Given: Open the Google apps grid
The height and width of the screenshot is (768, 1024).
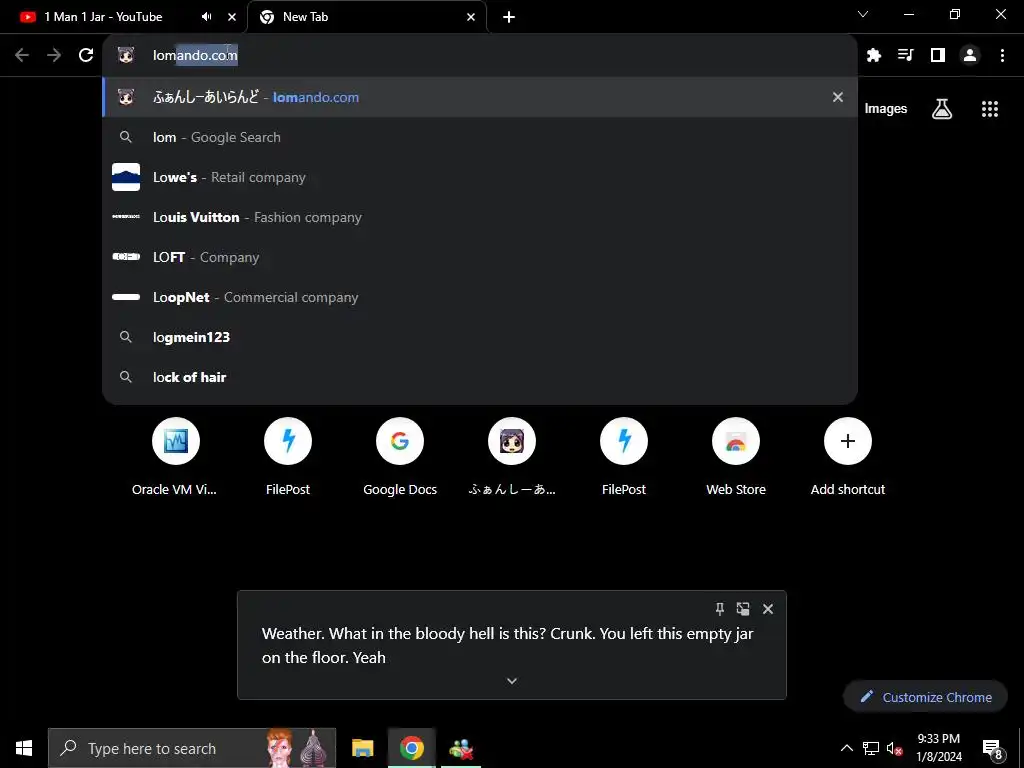Looking at the screenshot, I should (990, 108).
